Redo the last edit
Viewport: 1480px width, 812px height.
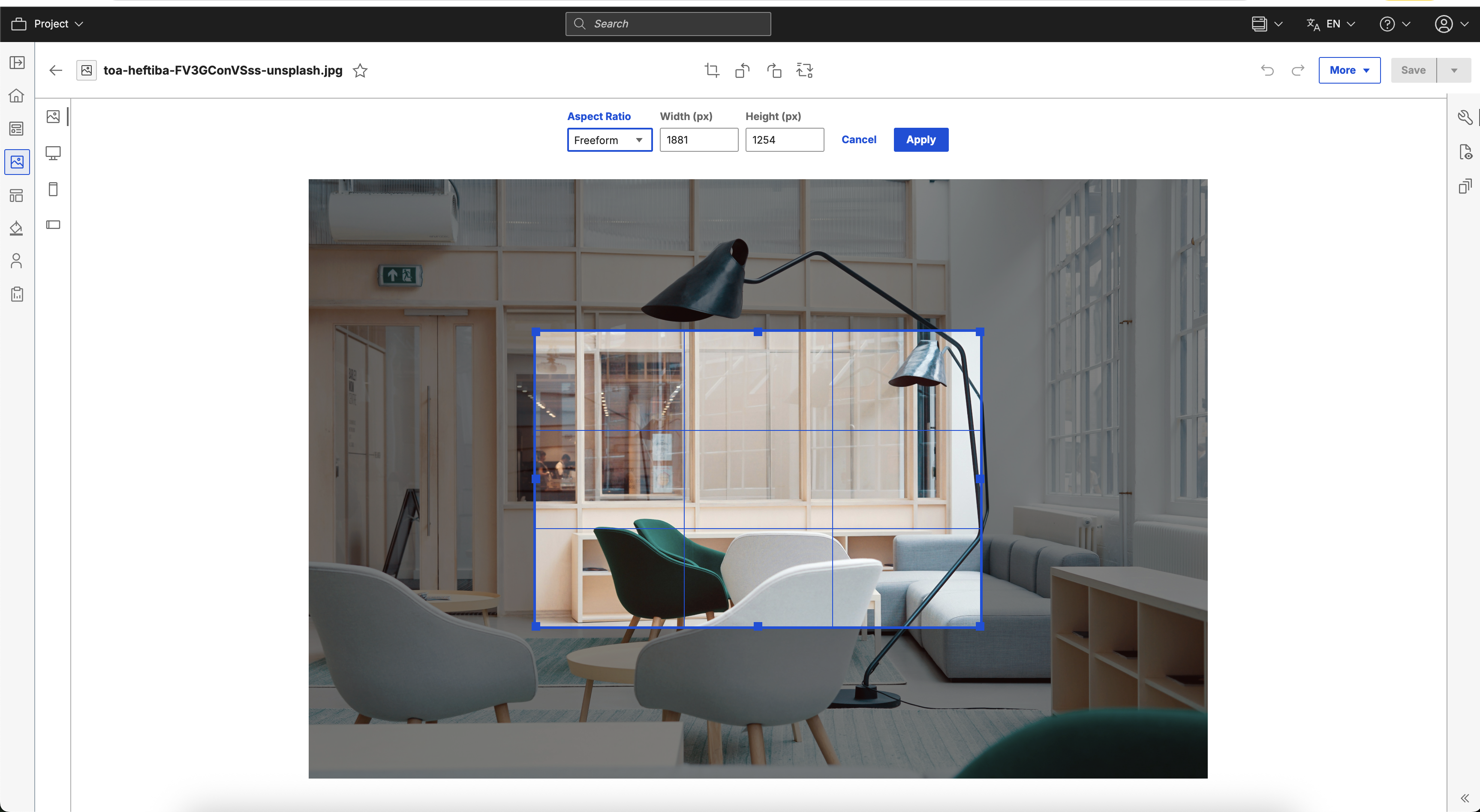click(x=1298, y=70)
